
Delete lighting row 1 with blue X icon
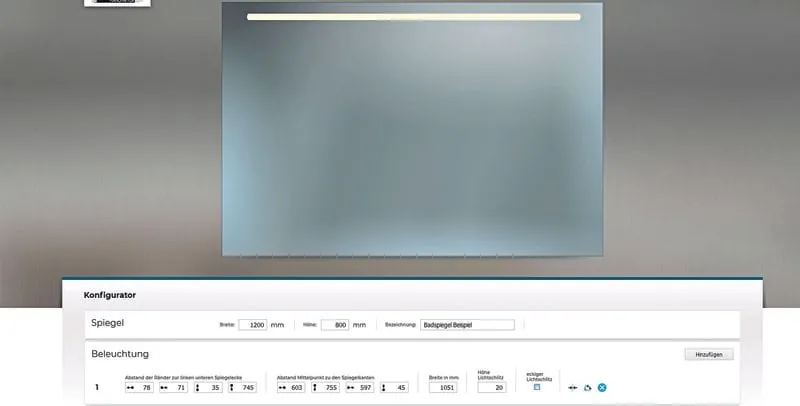click(x=602, y=387)
